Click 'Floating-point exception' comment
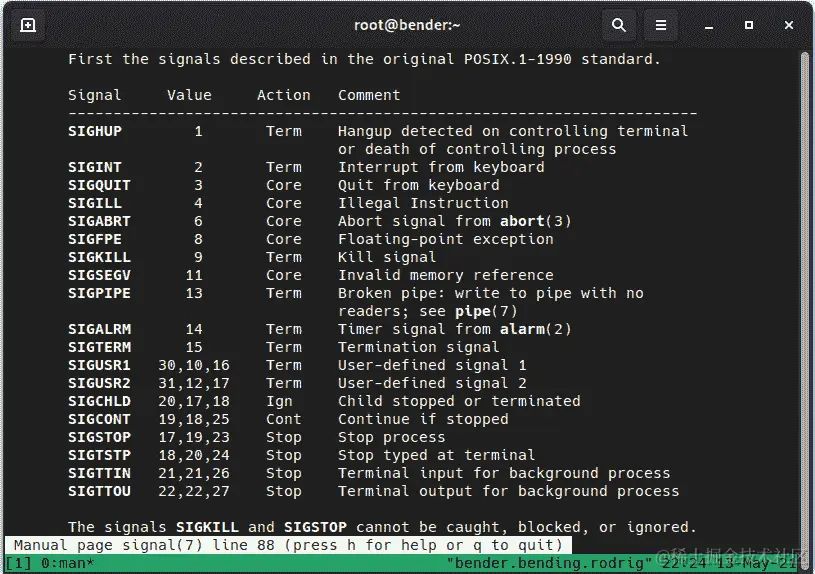 (445, 239)
